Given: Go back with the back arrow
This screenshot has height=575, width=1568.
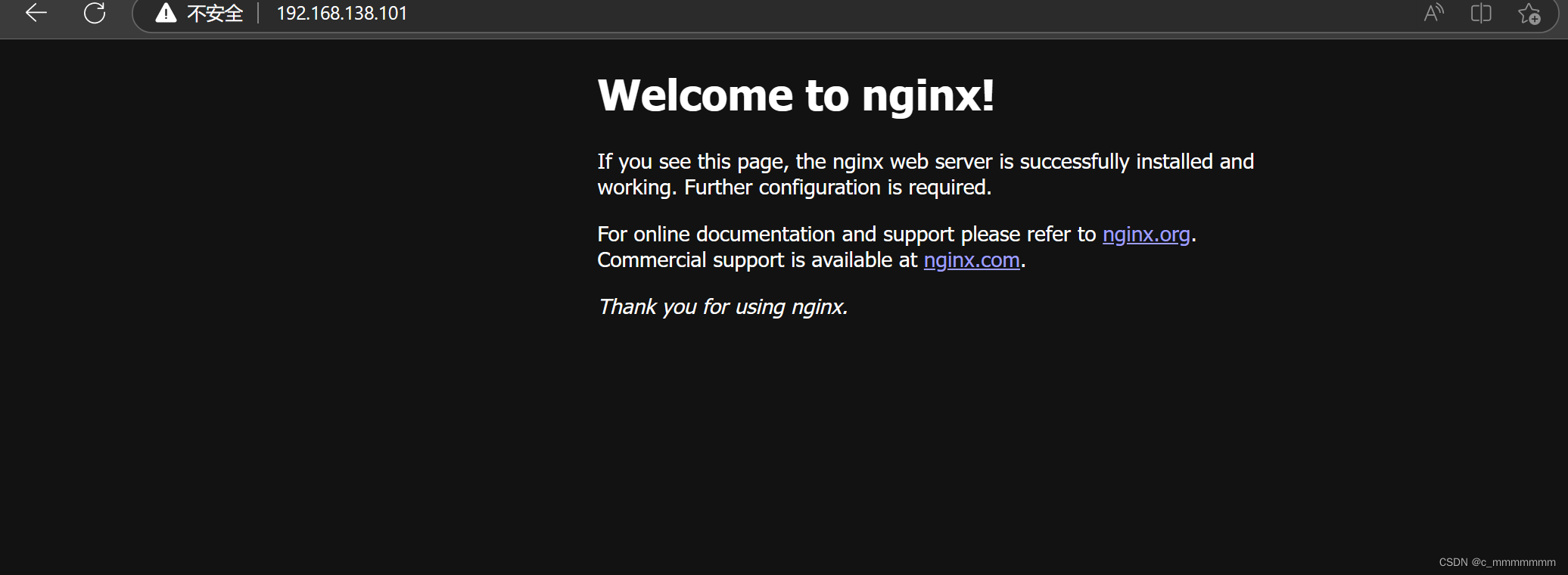Looking at the screenshot, I should pos(36,13).
